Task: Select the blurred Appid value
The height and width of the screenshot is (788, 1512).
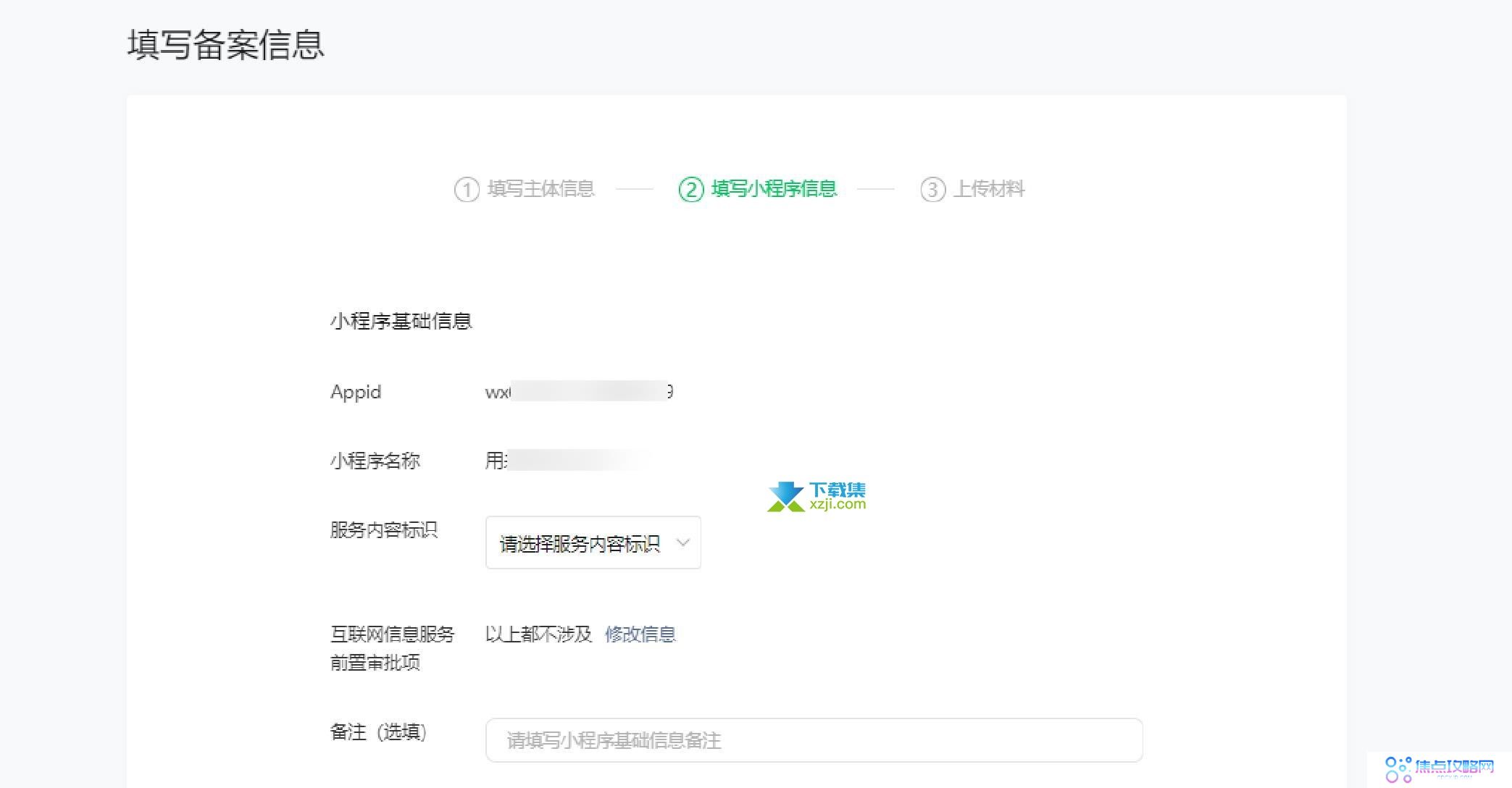Action: click(580, 392)
